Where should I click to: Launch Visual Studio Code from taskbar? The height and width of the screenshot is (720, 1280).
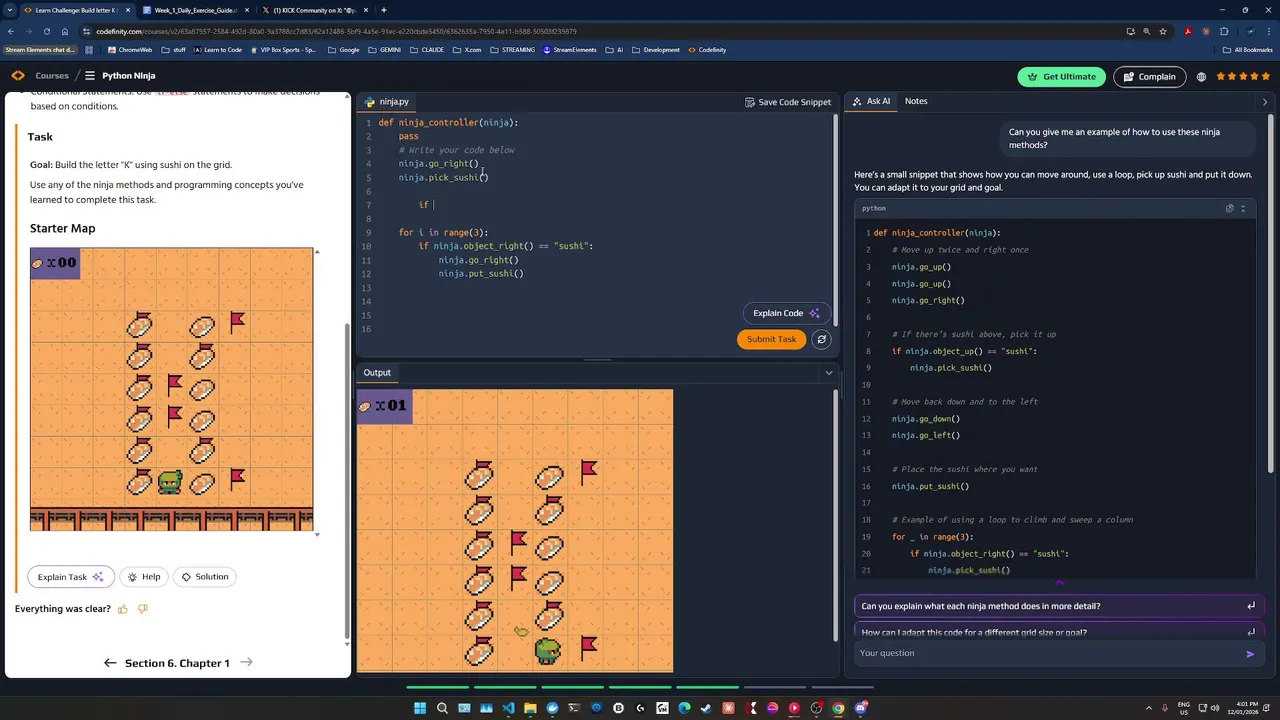click(508, 708)
